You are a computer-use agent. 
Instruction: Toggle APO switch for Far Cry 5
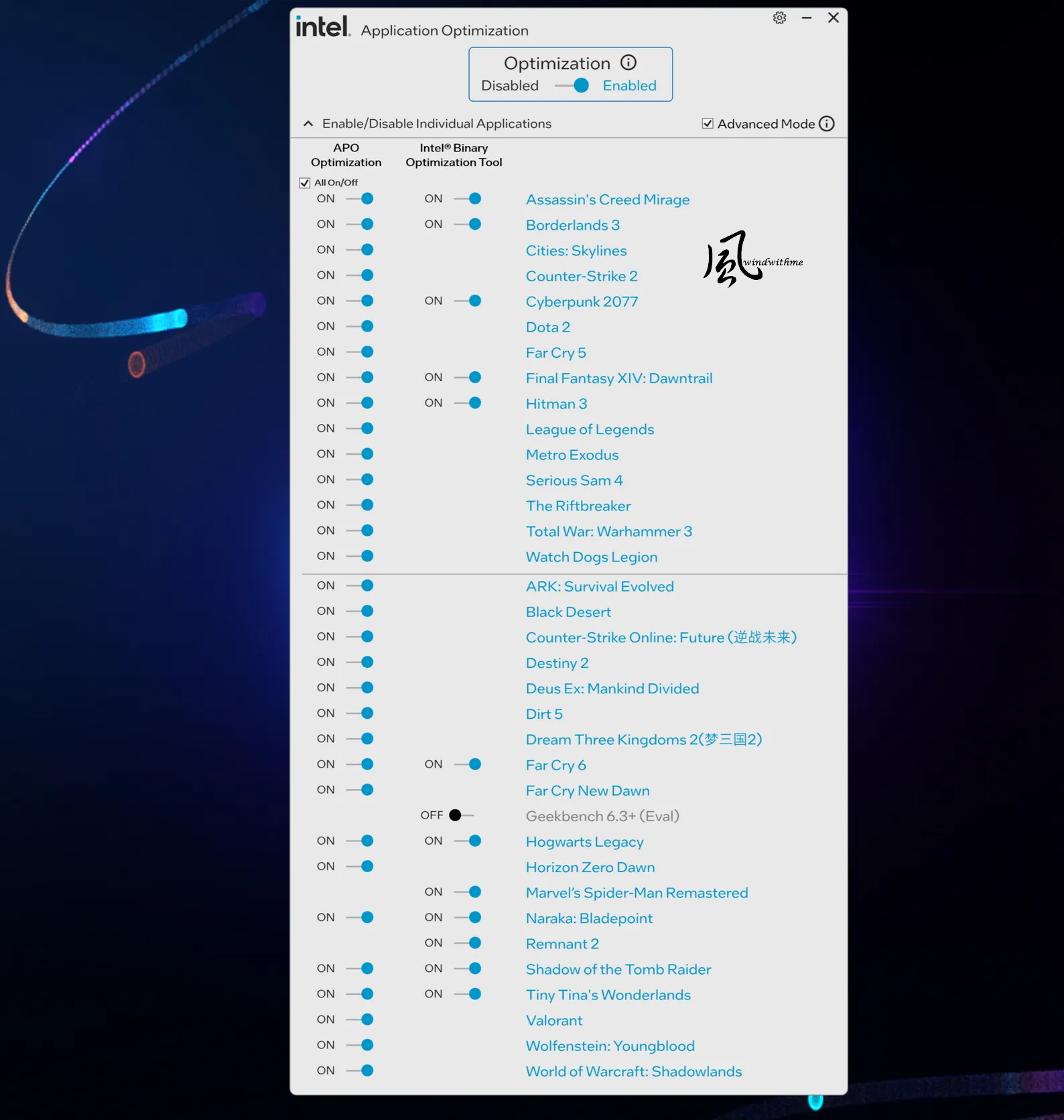360,352
